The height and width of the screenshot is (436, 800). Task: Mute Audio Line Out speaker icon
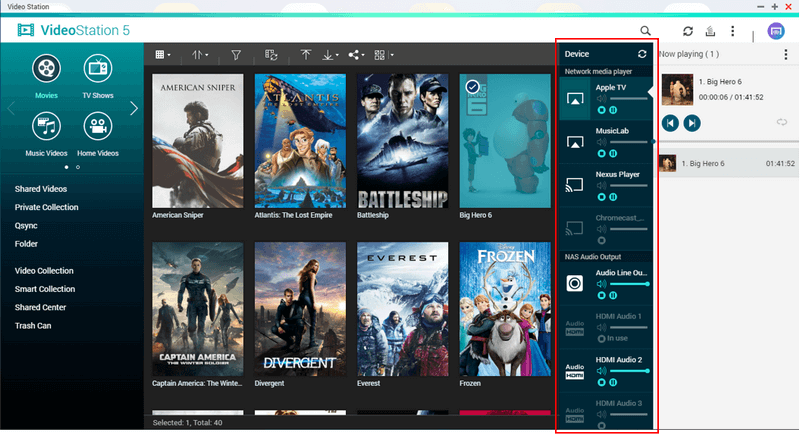click(x=602, y=284)
